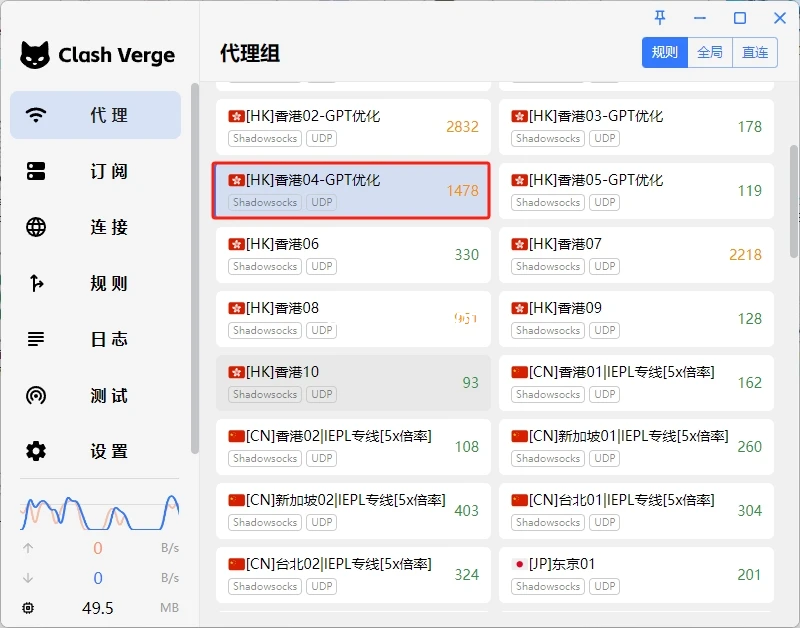Image resolution: width=800 pixels, height=628 pixels.
Task: Click the 规则 branching arrow icon
Action: coord(36,283)
